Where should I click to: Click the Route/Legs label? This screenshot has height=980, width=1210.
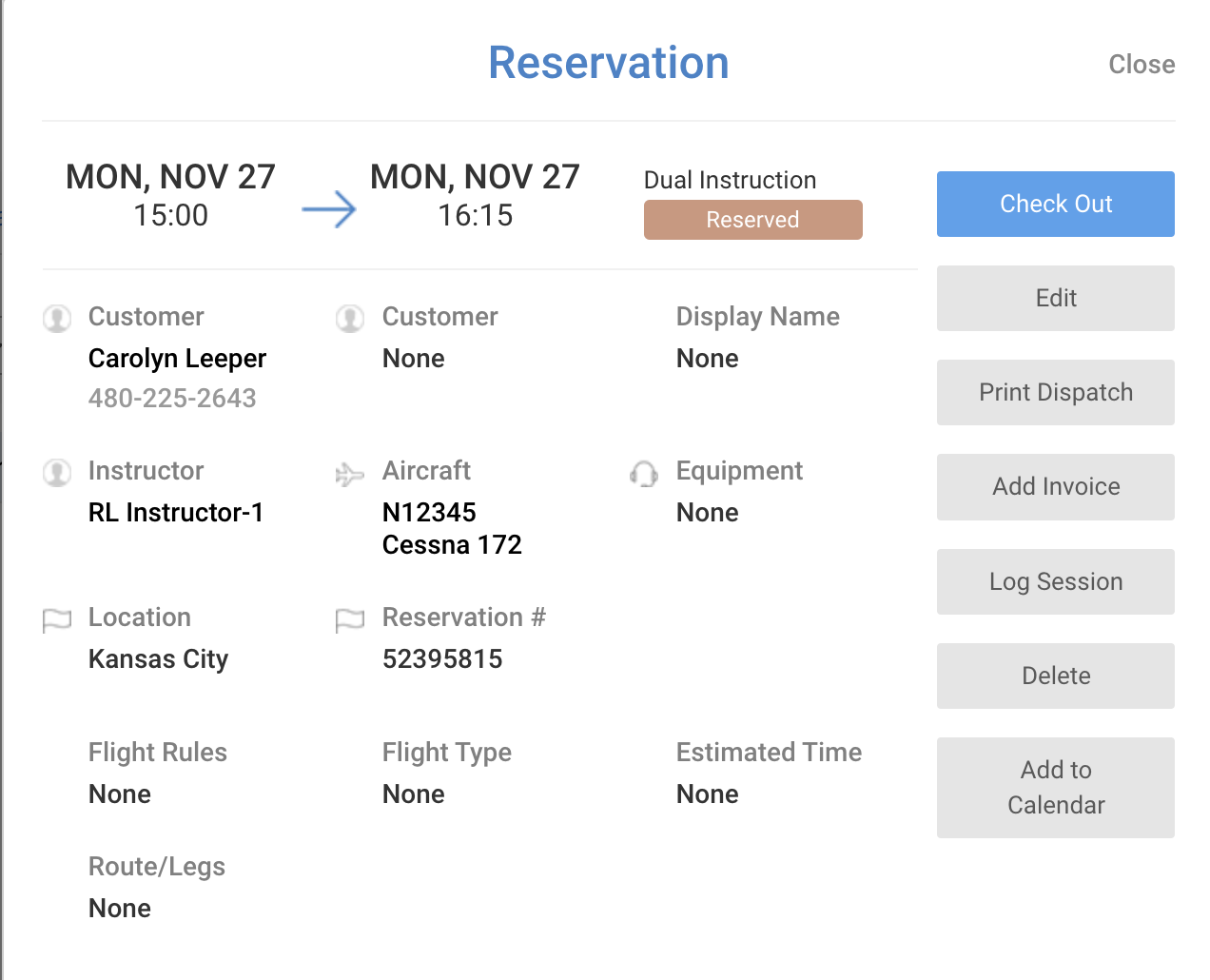click(157, 867)
